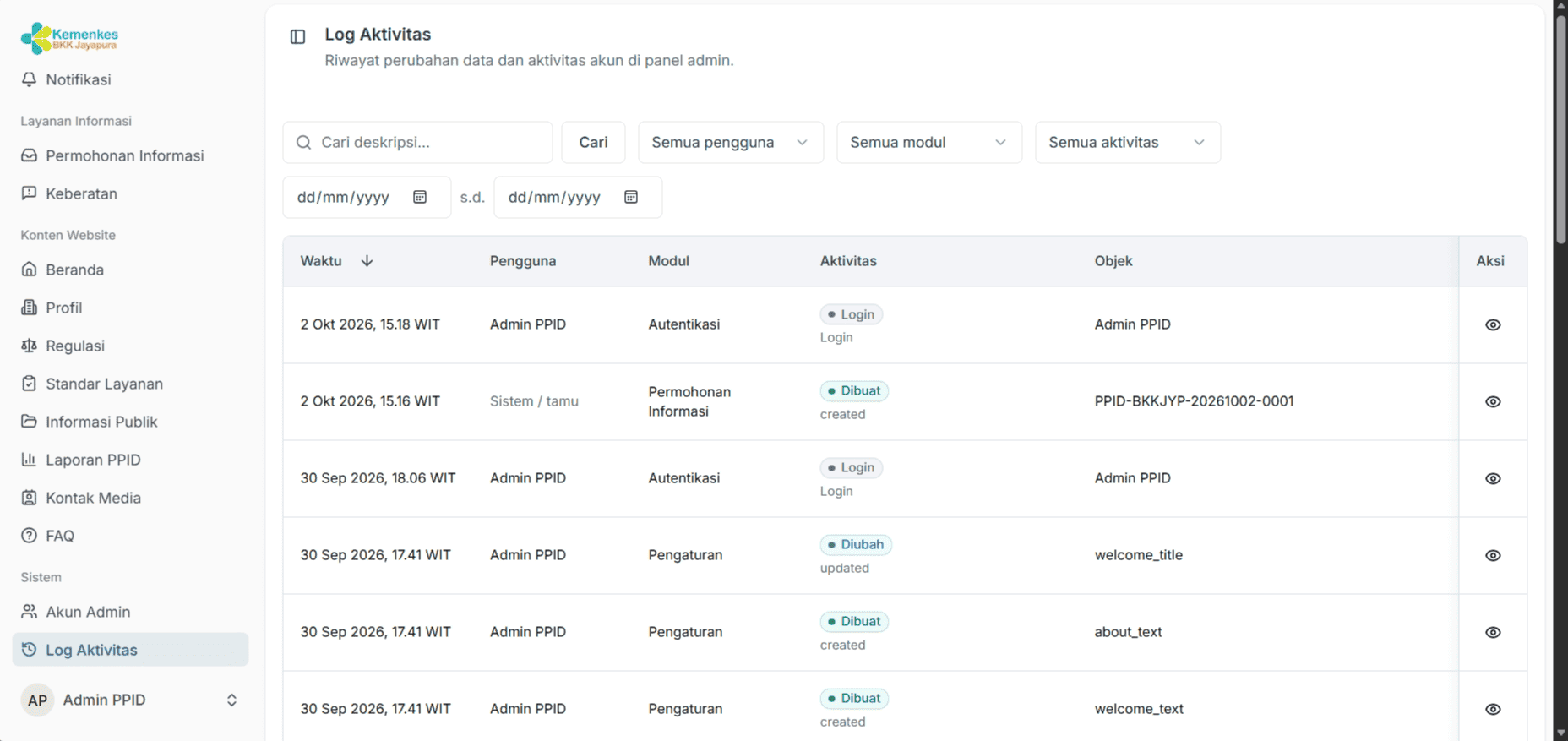Click the FAQ question mark icon

29,536
